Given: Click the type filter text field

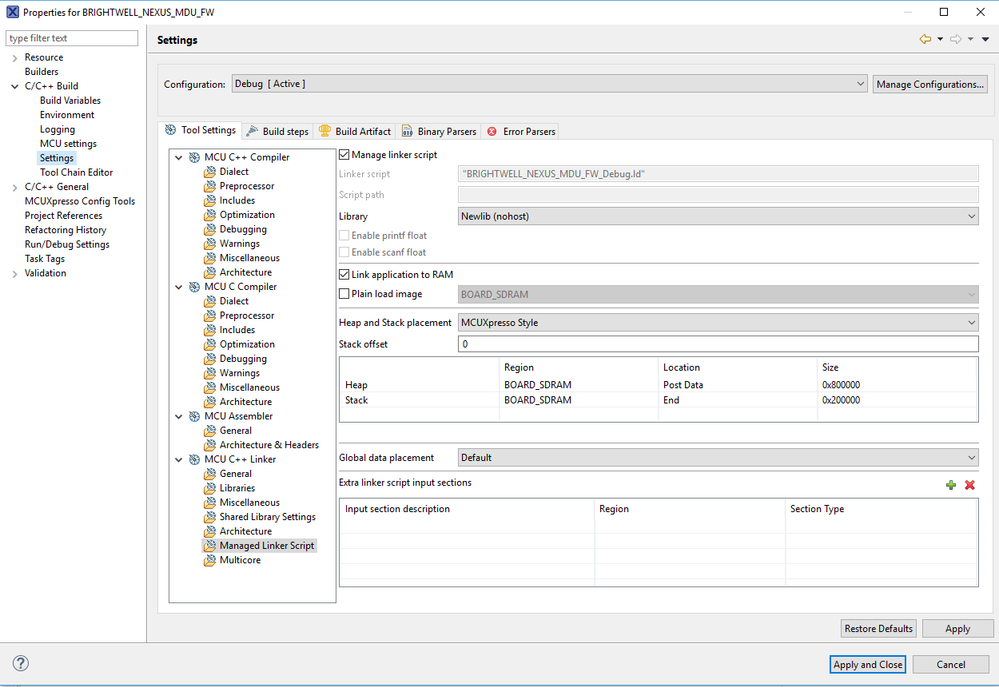Looking at the screenshot, I should click(x=71, y=38).
